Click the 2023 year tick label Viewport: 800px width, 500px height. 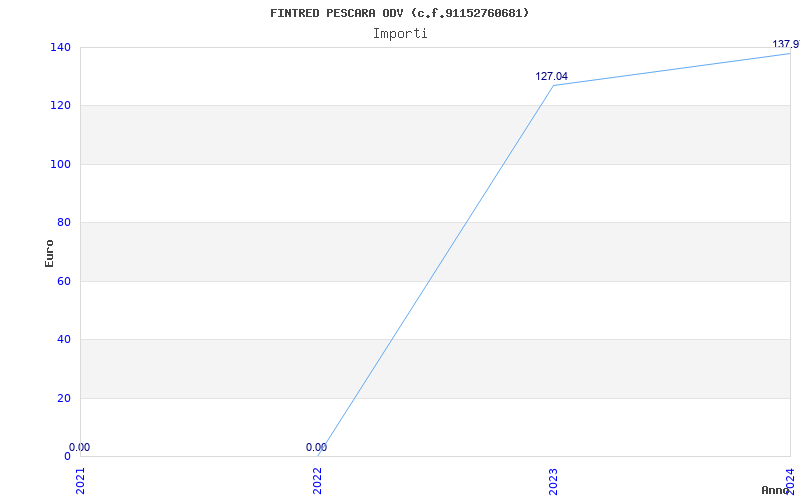pyautogui.click(x=553, y=480)
